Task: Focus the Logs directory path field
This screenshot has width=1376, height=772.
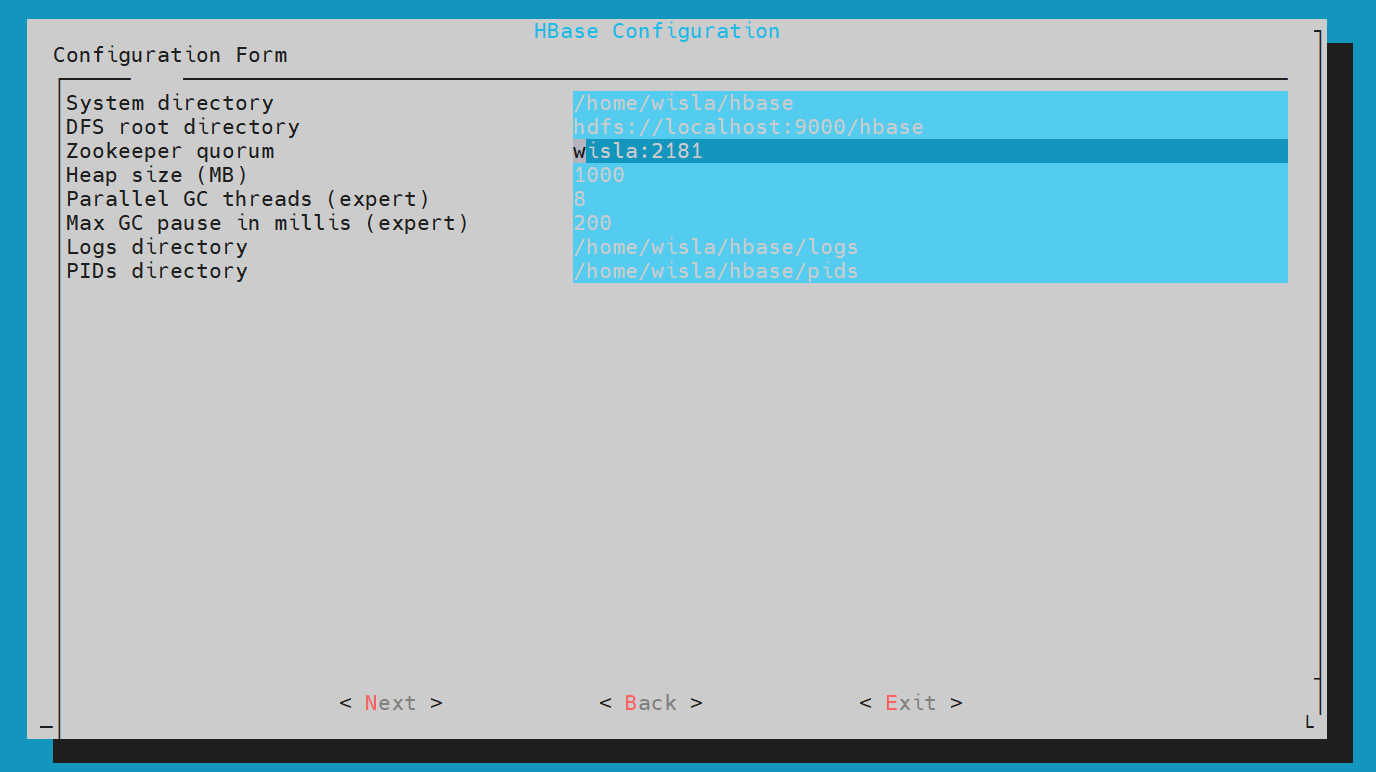Action: coord(929,247)
